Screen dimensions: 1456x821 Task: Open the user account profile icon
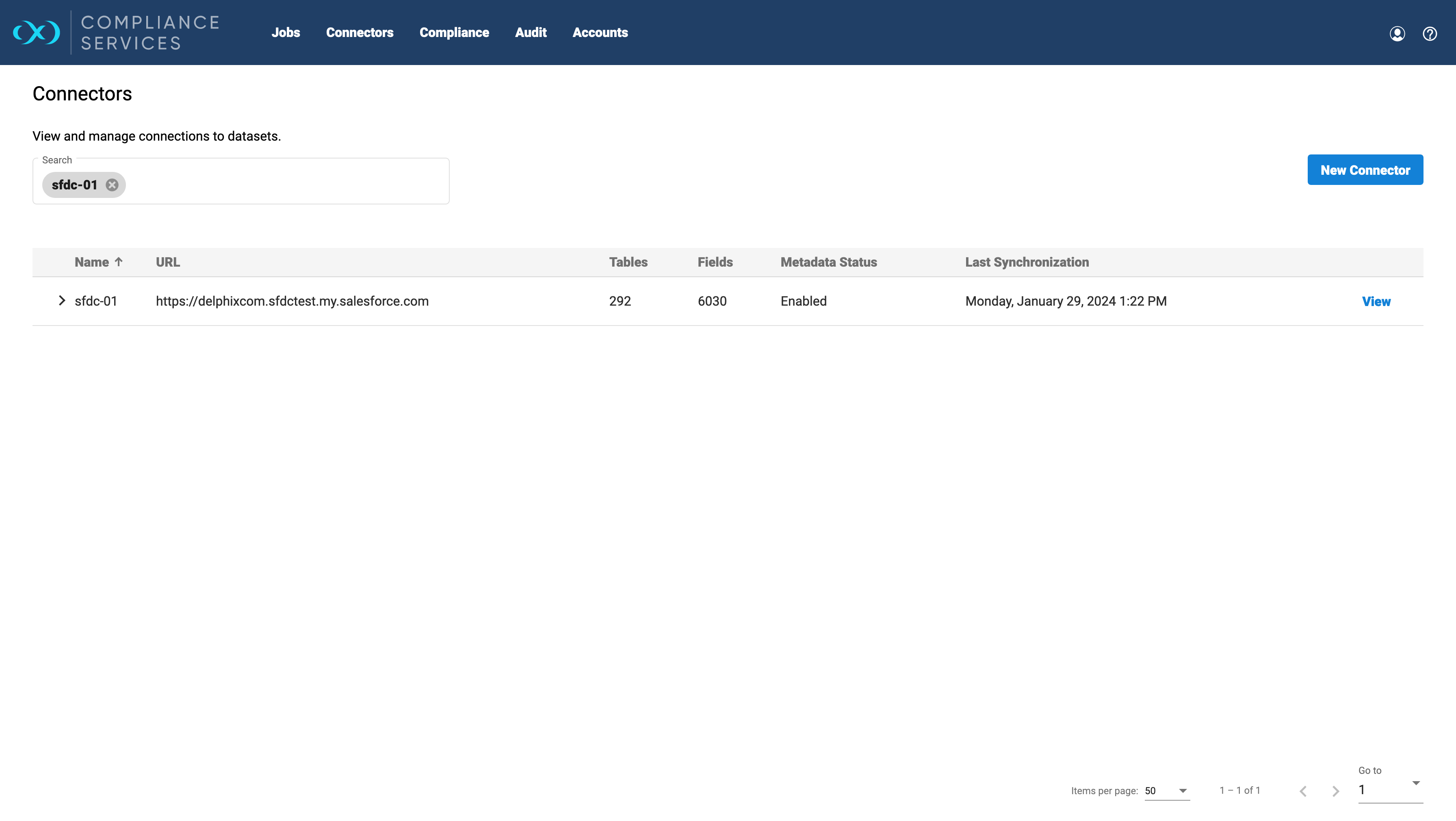pos(1397,33)
